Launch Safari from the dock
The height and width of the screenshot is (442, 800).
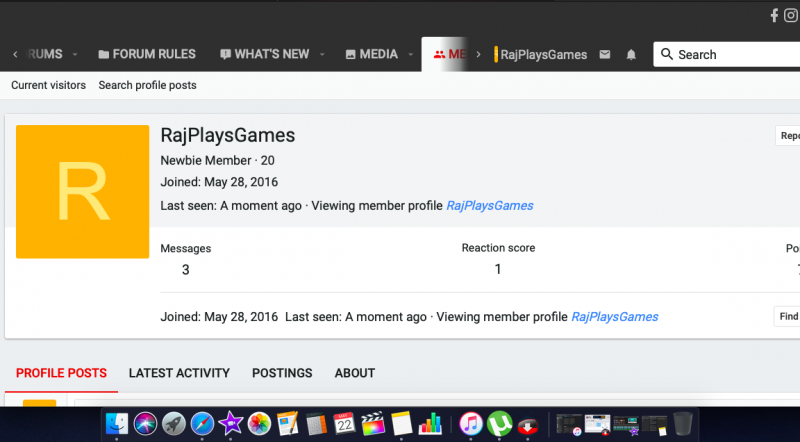[203, 423]
